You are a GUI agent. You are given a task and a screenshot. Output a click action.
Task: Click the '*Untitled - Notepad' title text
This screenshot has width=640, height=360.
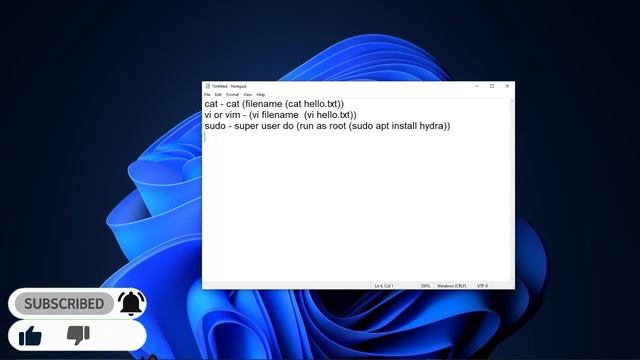pos(229,86)
